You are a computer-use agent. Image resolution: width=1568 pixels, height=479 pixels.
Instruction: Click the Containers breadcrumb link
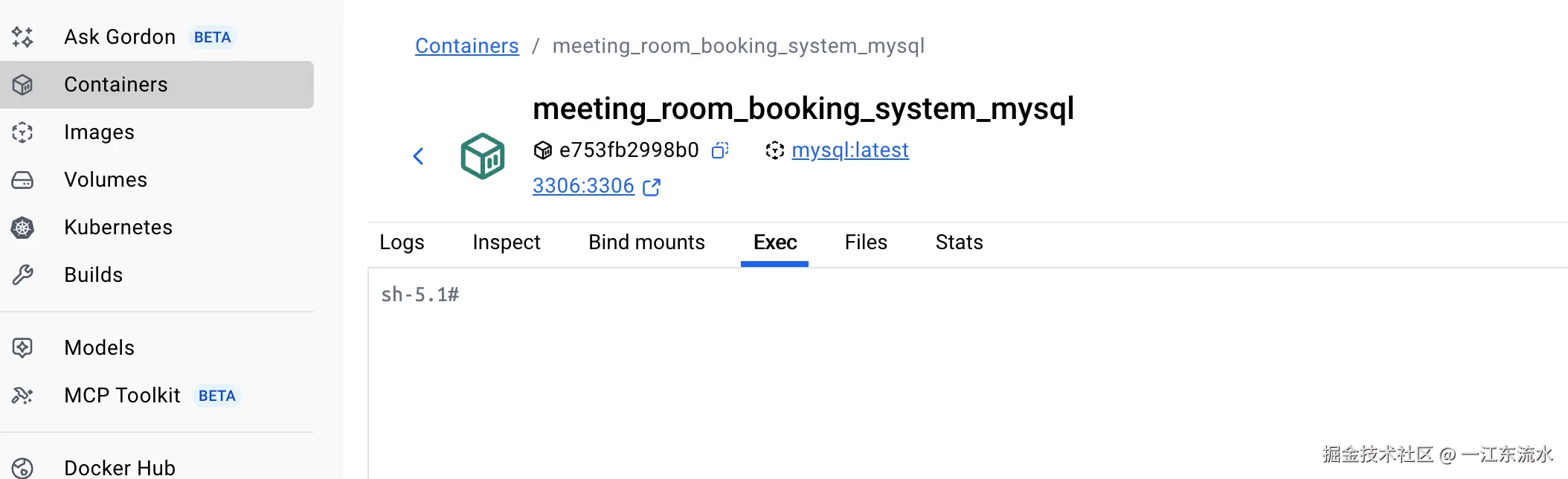coord(466,46)
